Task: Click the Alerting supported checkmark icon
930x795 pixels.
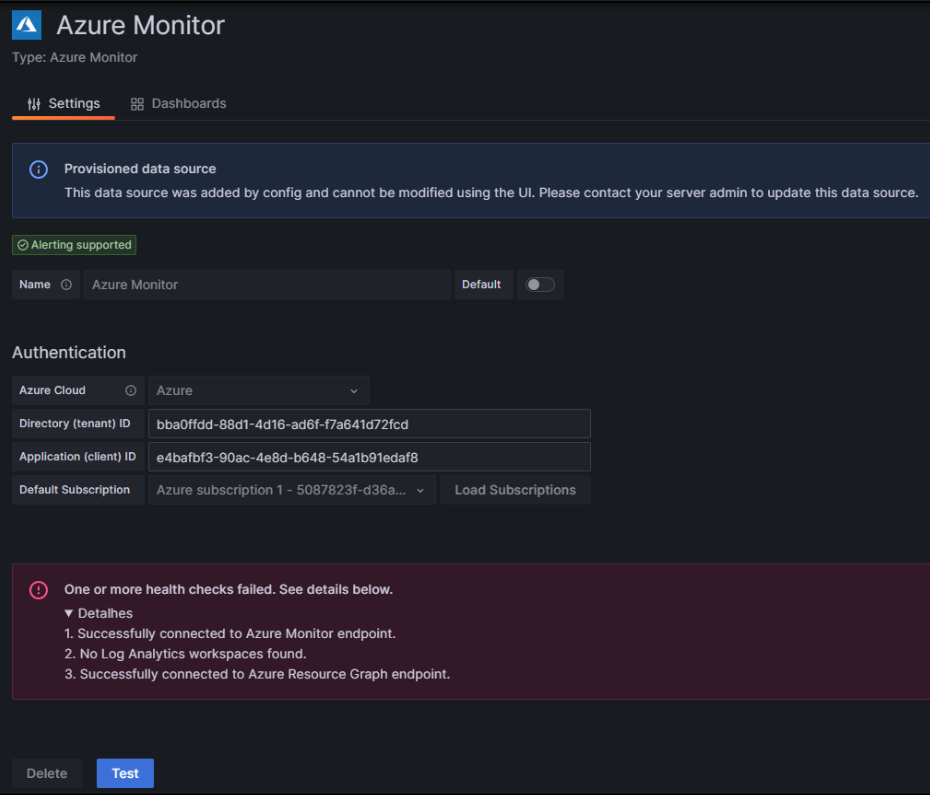Action: click(x=23, y=245)
